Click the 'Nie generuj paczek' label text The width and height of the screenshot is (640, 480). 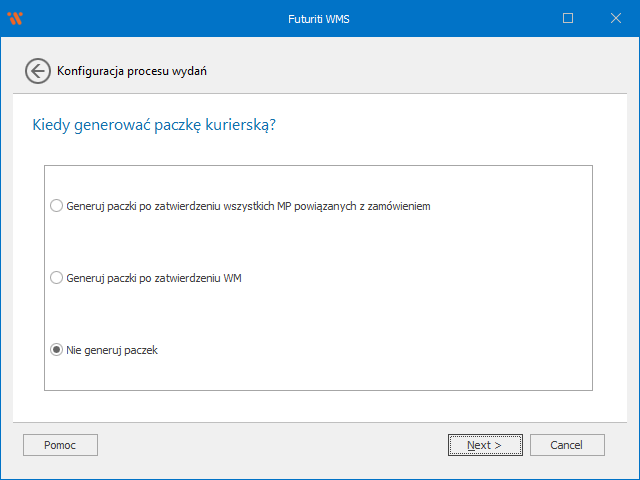pyautogui.click(x=112, y=350)
